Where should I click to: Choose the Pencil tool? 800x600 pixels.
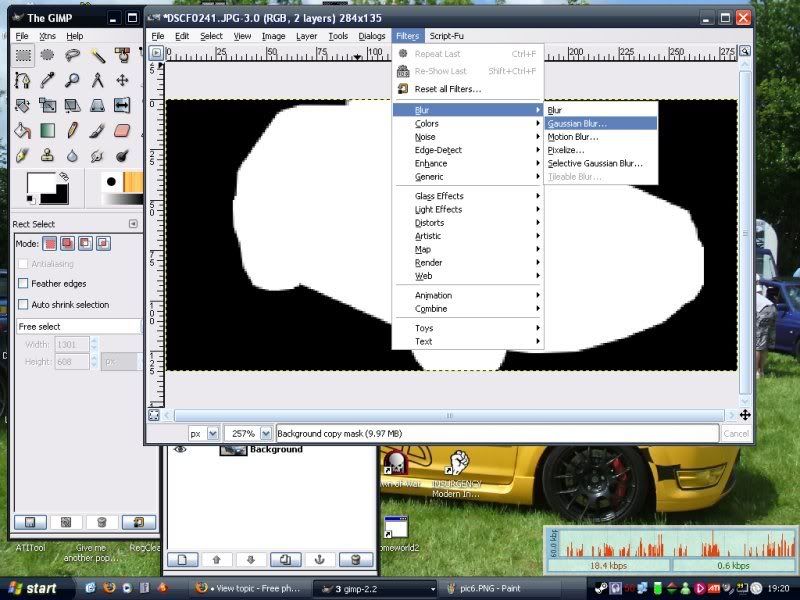(x=72, y=131)
